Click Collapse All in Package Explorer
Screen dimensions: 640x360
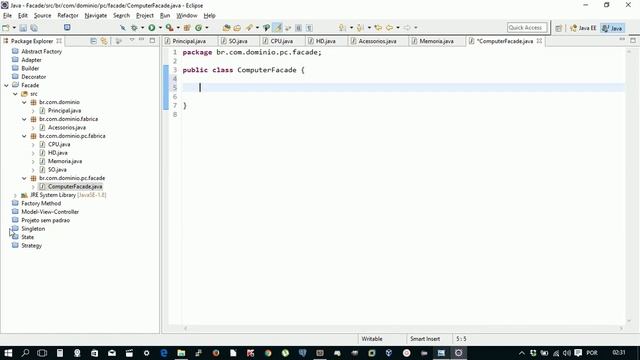click(93, 41)
